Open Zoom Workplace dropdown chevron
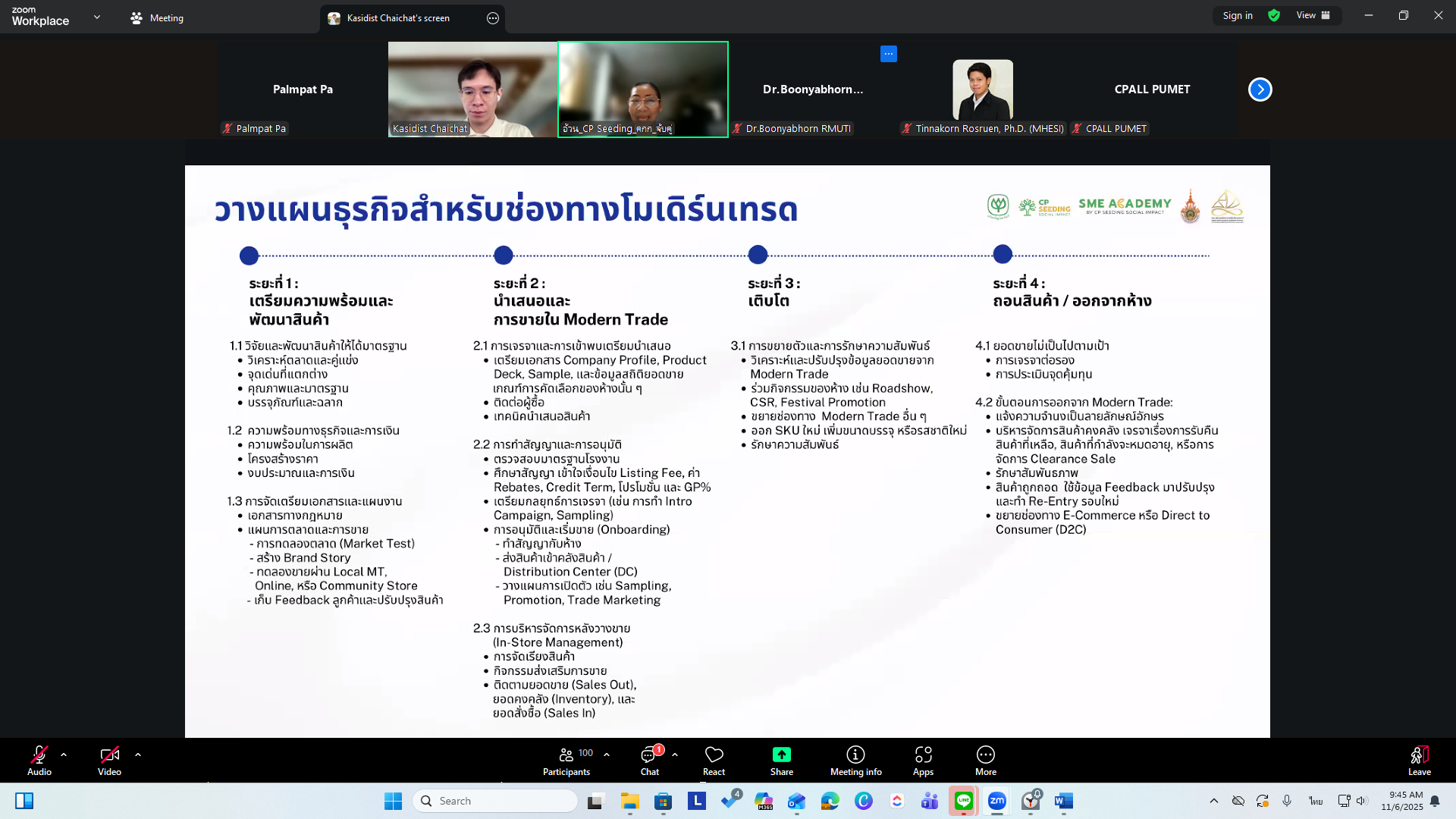This screenshot has height=819, width=1456. coord(97,17)
